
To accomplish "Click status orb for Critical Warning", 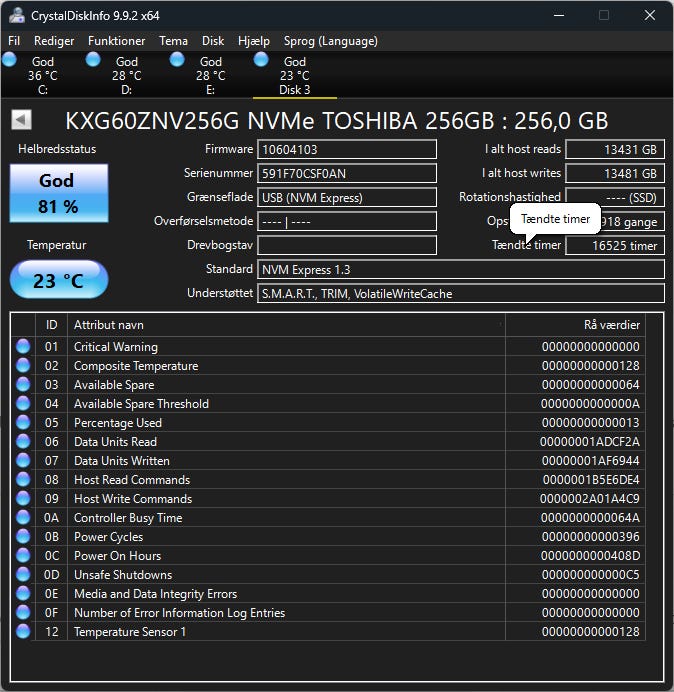I will [x=23, y=346].
